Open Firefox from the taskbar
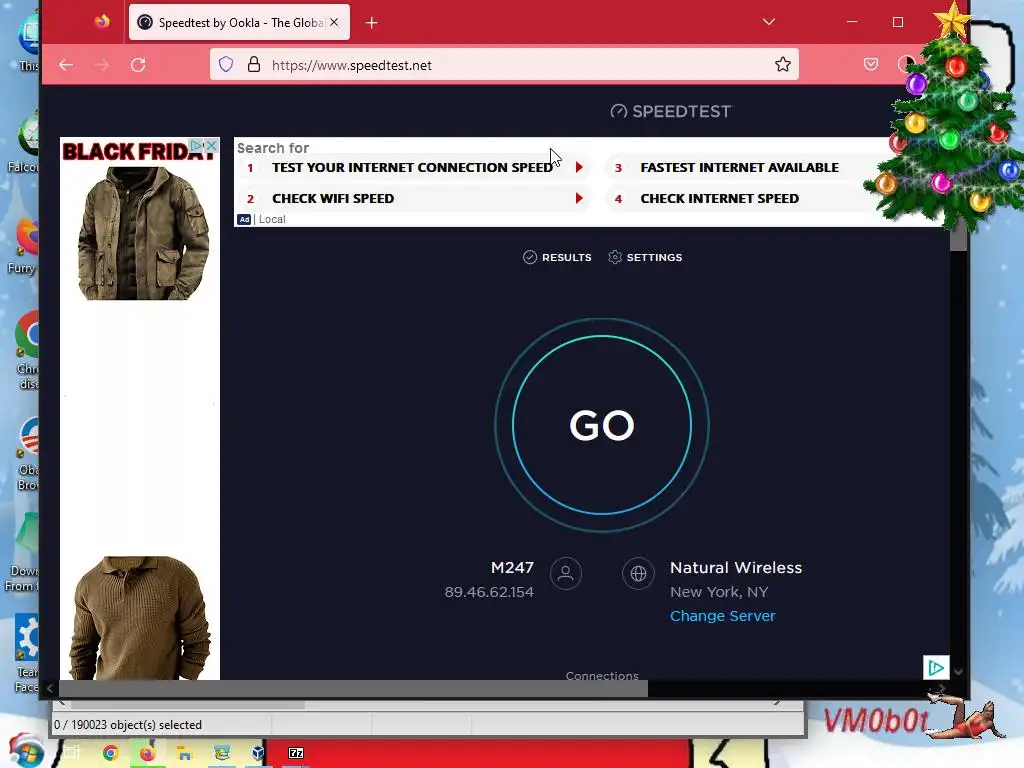Image resolution: width=1024 pixels, height=768 pixels. click(148, 753)
